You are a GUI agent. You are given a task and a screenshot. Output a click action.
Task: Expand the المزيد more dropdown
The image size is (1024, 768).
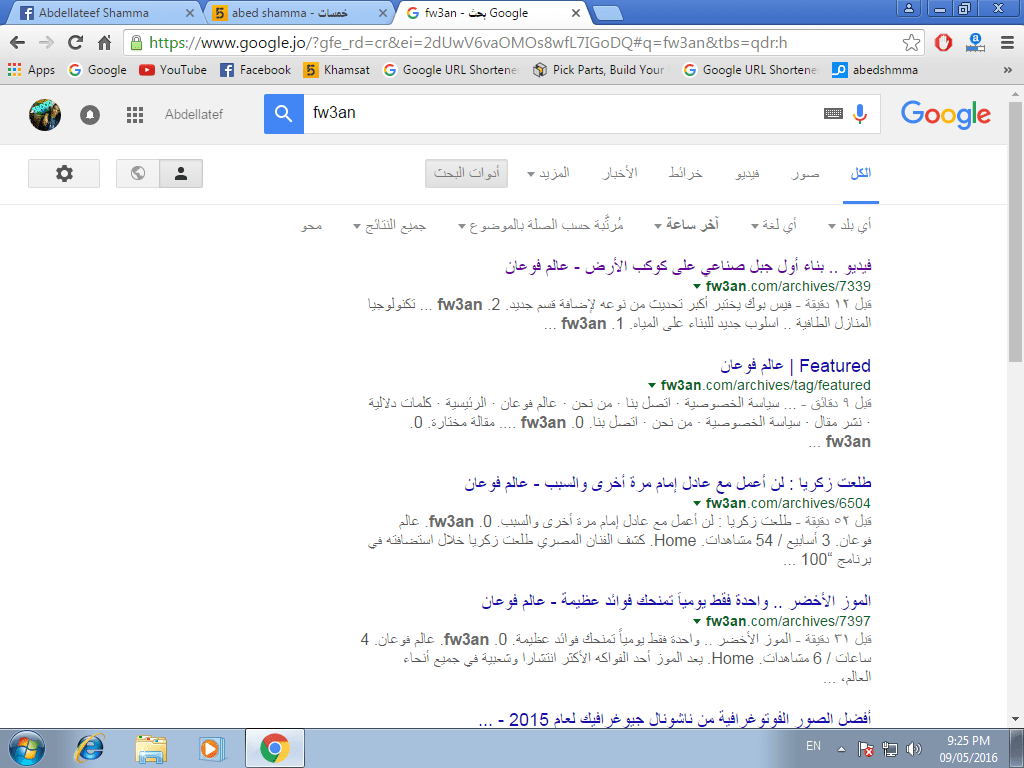tap(548, 173)
